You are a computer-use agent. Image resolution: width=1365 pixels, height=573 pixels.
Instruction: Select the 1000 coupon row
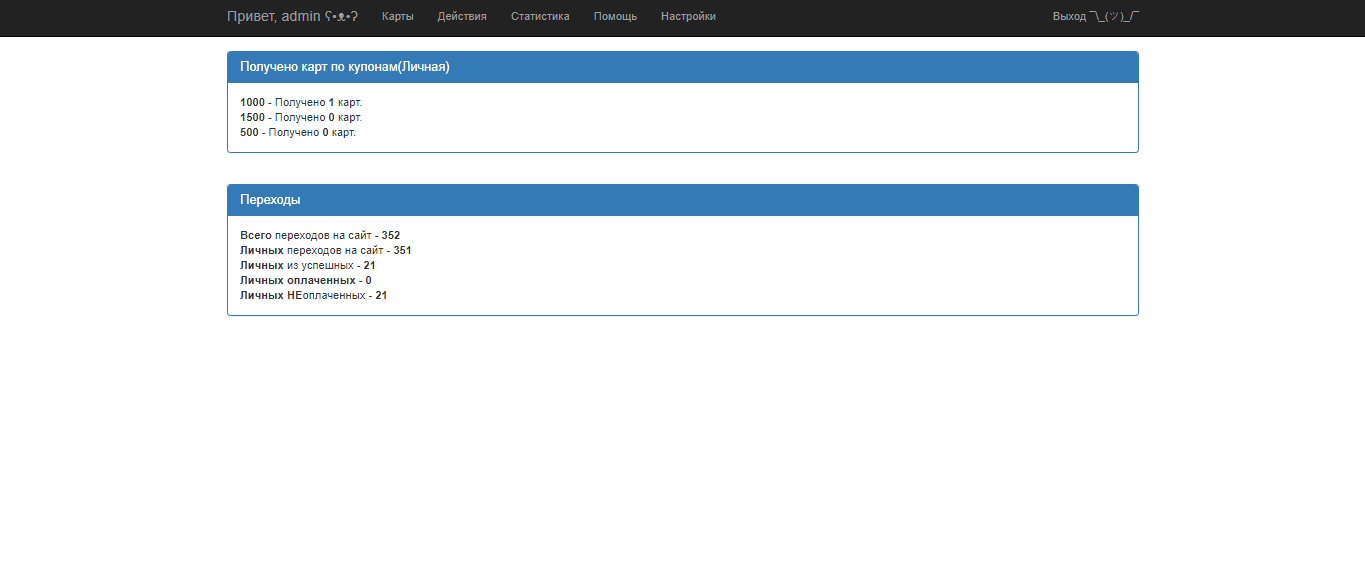coord(300,102)
